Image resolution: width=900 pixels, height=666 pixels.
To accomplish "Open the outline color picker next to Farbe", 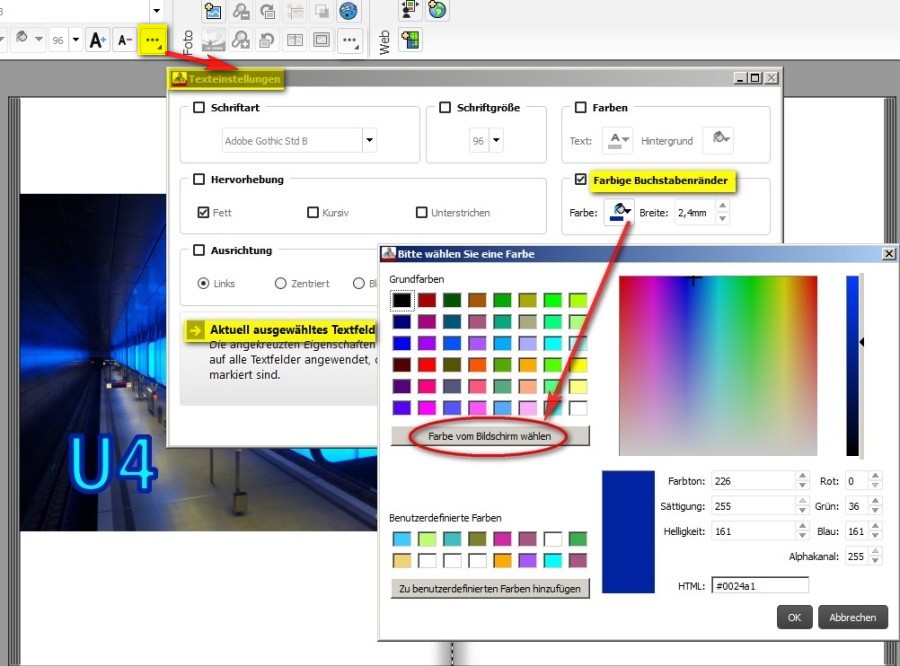I will (618, 212).
